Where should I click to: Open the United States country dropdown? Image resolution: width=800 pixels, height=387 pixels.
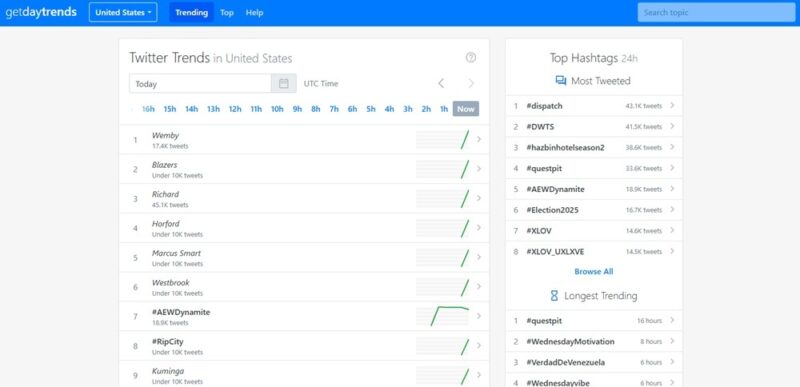click(x=123, y=12)
